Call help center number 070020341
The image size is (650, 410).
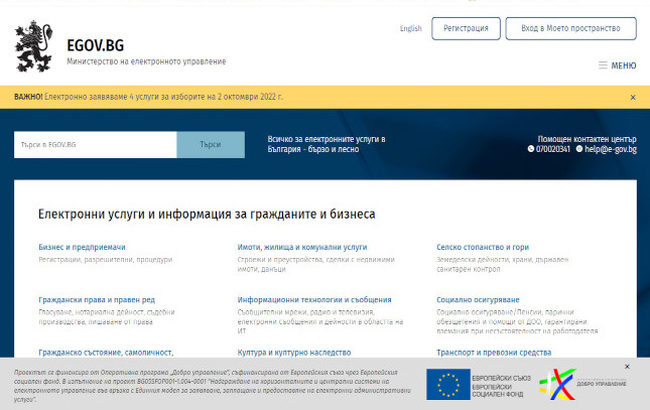(x=553, y=149)
